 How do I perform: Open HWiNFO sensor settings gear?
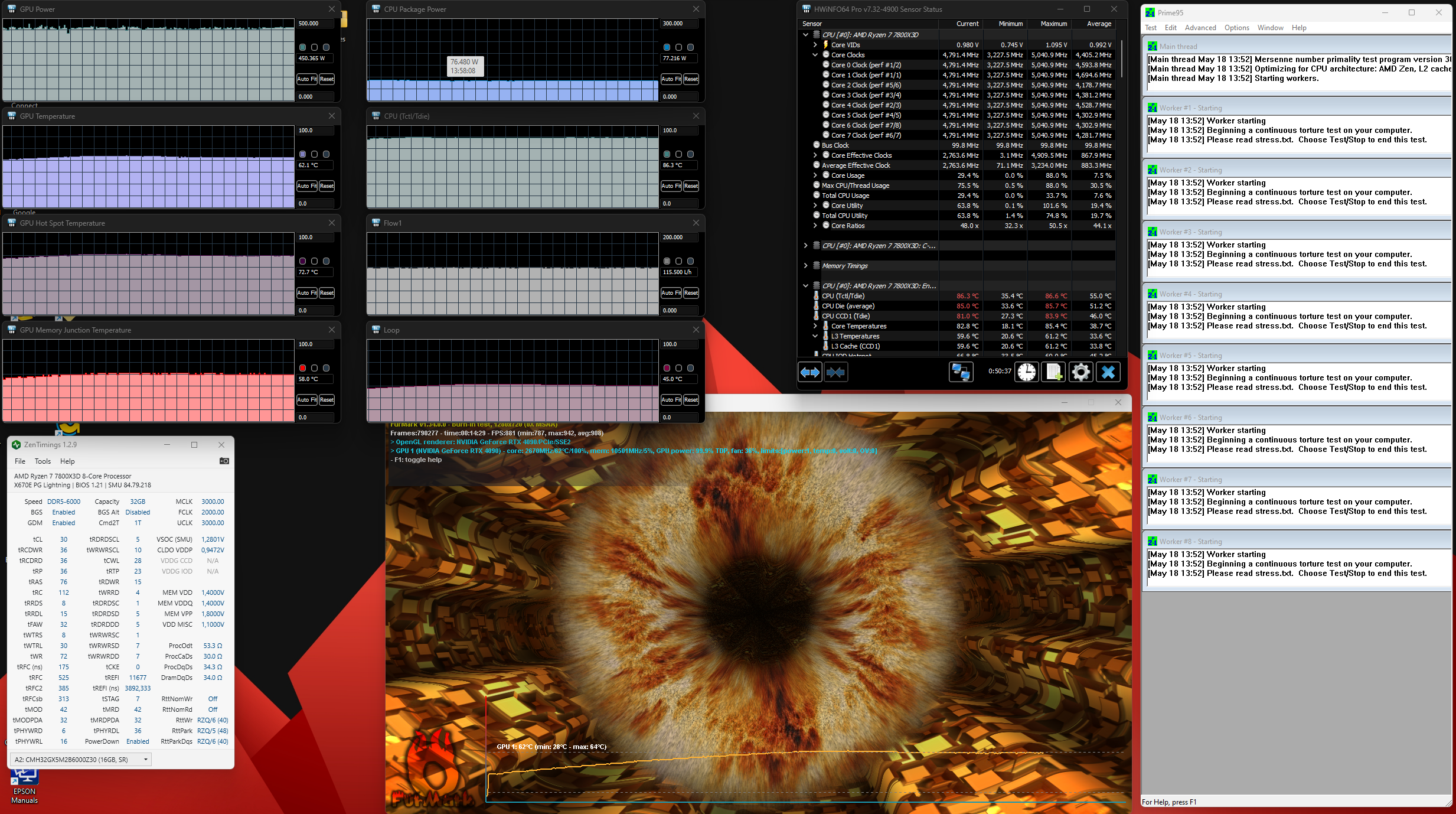tap(1081, 372)
